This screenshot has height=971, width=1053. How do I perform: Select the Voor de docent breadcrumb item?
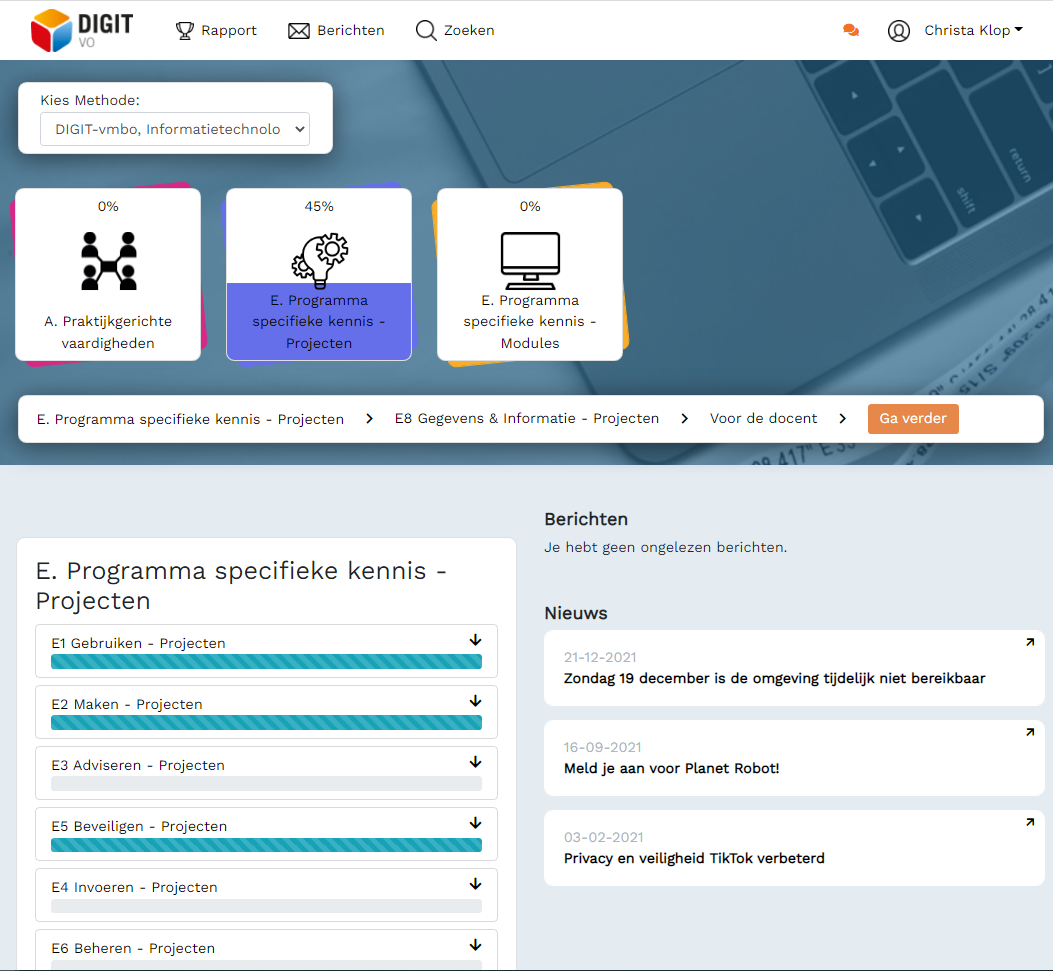click(x=763, y=418)
